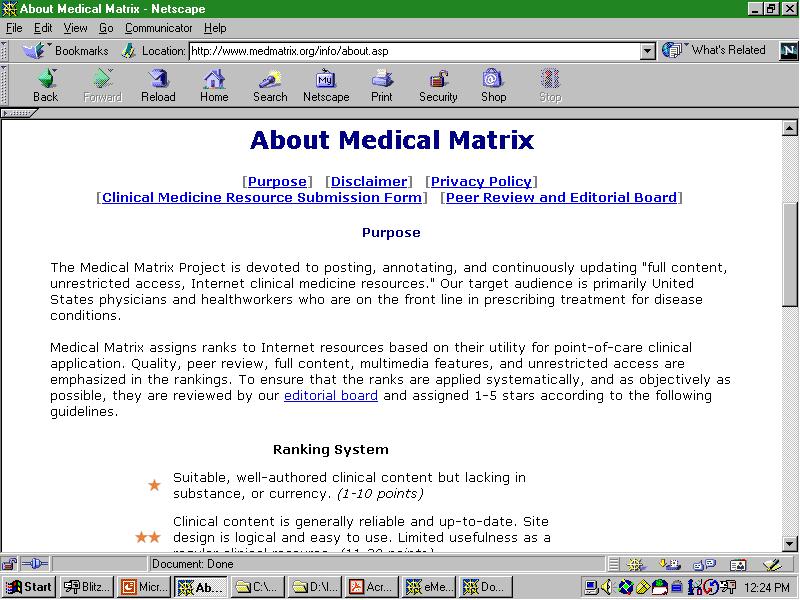
Task: Open the Start menu
Action: pyautogui.click(x=29, y=587)
